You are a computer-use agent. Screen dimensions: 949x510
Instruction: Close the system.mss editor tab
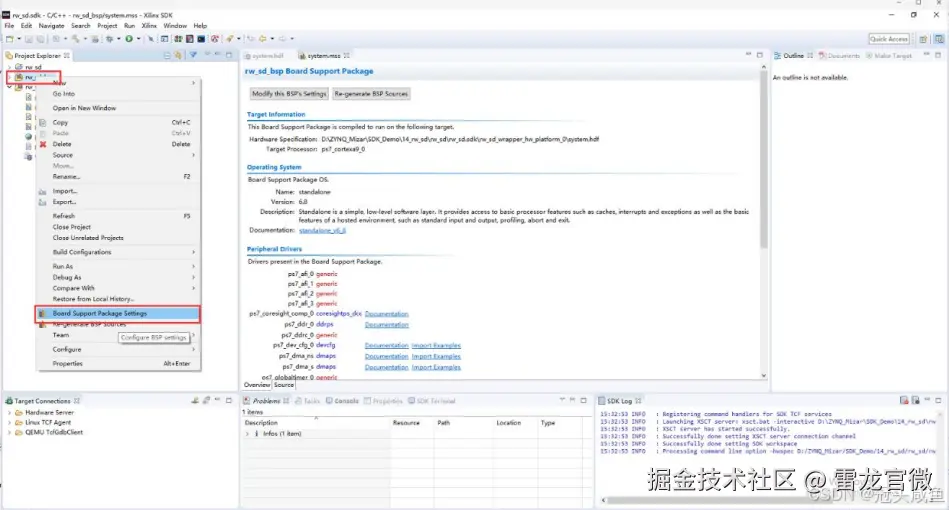(x=347, y=56)
